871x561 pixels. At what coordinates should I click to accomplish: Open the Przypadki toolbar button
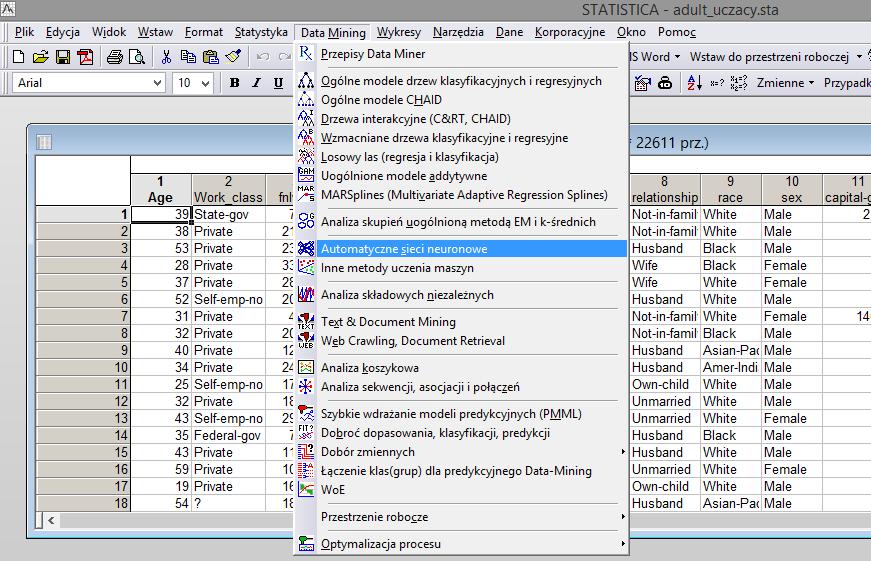point(847,83)
